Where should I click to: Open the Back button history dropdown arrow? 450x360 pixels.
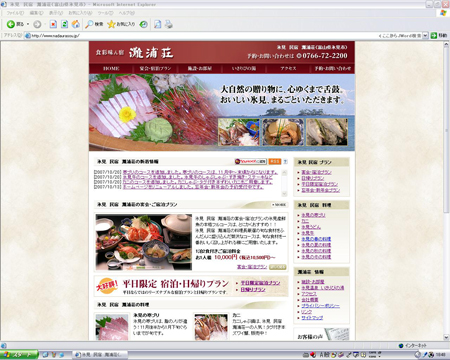coord(28,24)
